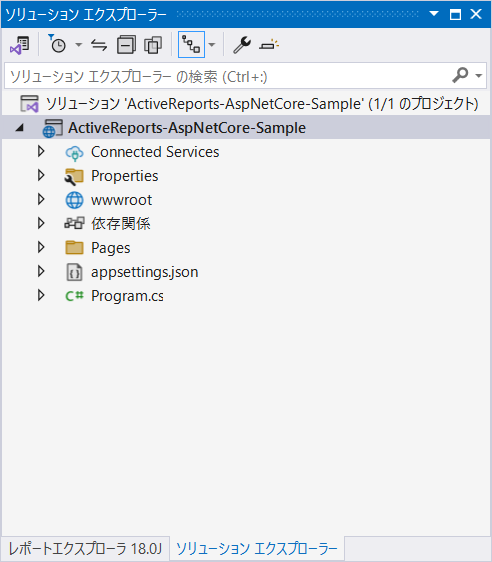Expand the wwwroot folder arrow
The width and height of the screenshot is (492, 562).
41,200
